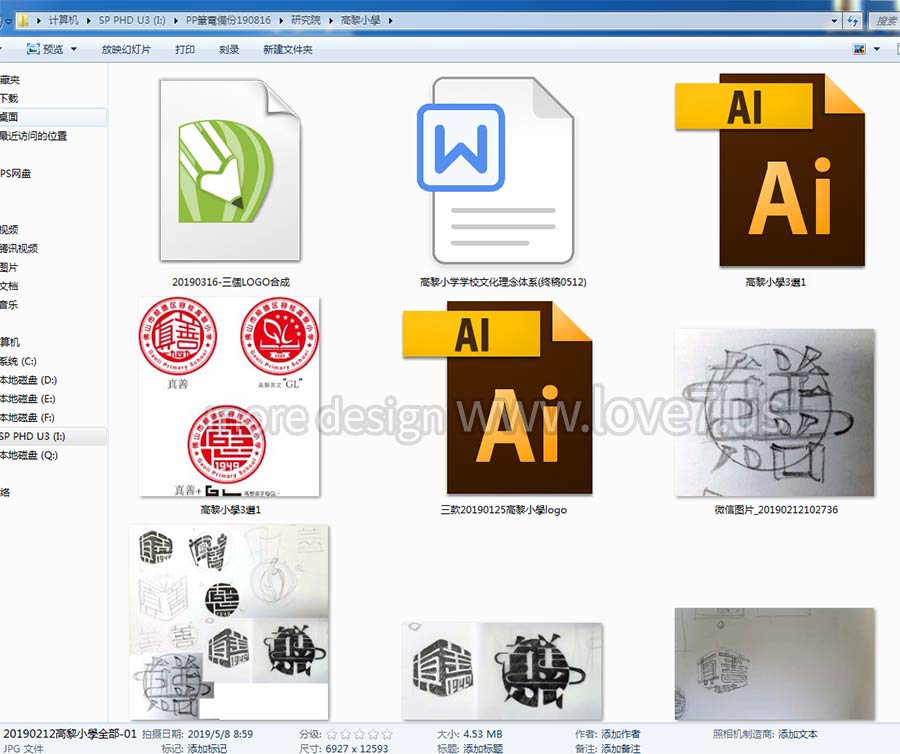The height and width of the screenshot is (754, 900).
Task: Open 图片 pictures library in the sidebar
Action: point(9,267)
